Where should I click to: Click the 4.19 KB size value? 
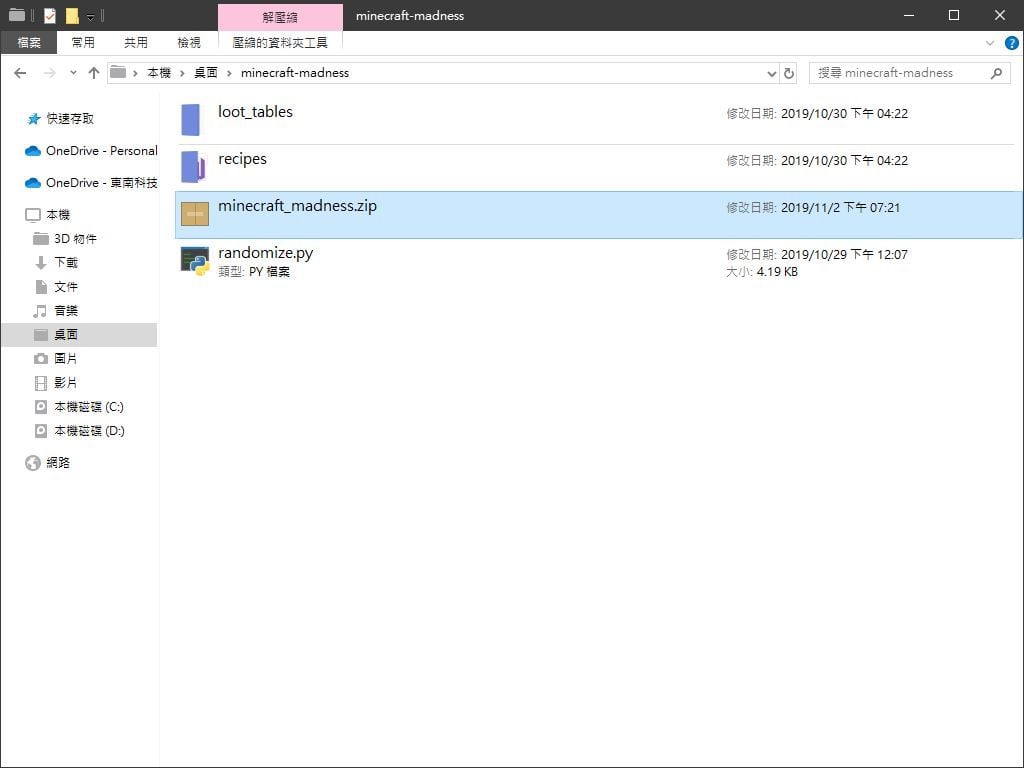point(777,272)
